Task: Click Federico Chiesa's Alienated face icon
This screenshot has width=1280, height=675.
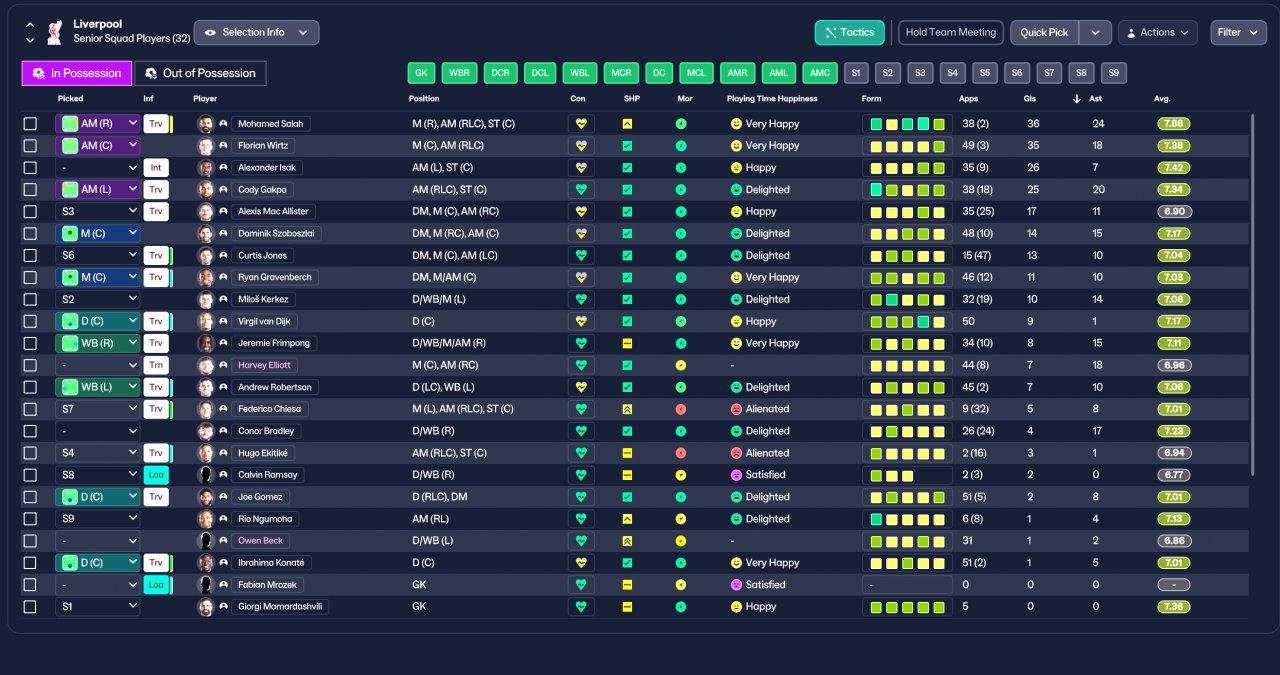Action: (736, 409)
